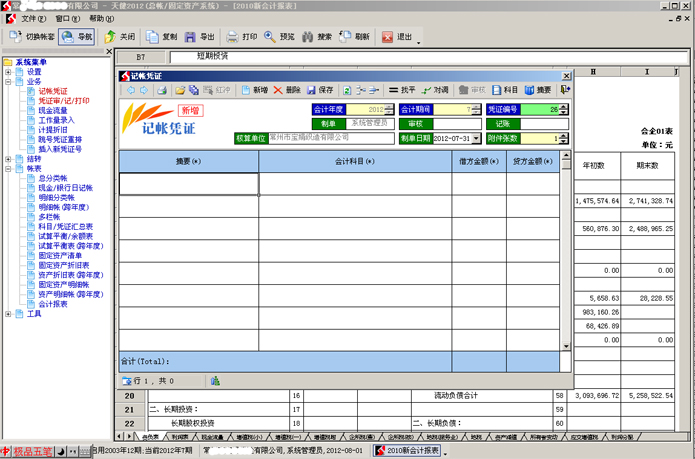This screenshot has height=459, width=695.
Task: Open the 文件 (File) menu
Action: pos(32,18)
